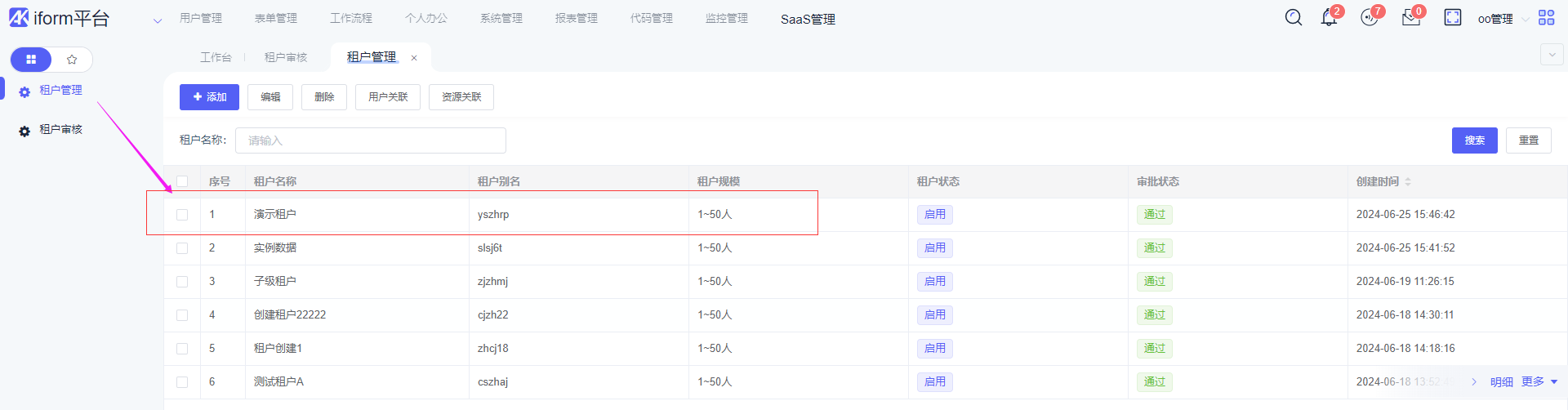Open the notification bell with 2 alerts

(x=1329, y=17)
